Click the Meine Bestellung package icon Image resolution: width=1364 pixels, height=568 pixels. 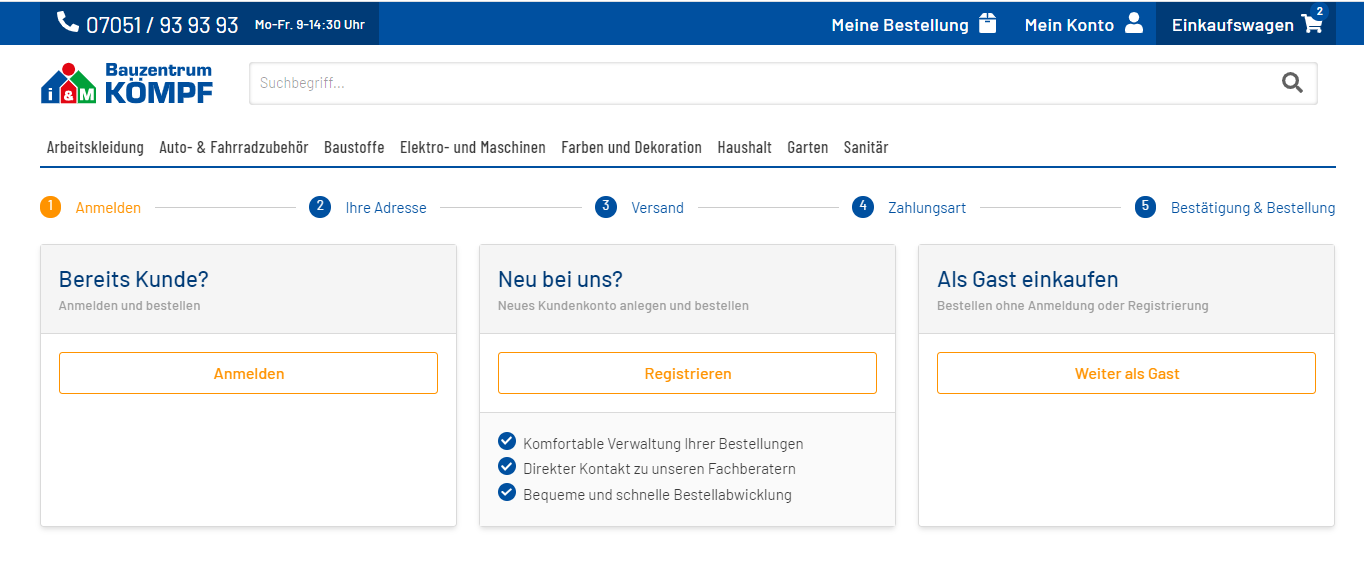[987, 23]
